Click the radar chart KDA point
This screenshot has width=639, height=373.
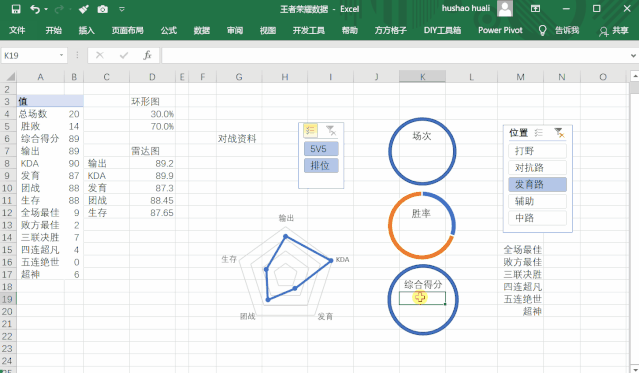[x=331, y=260]
